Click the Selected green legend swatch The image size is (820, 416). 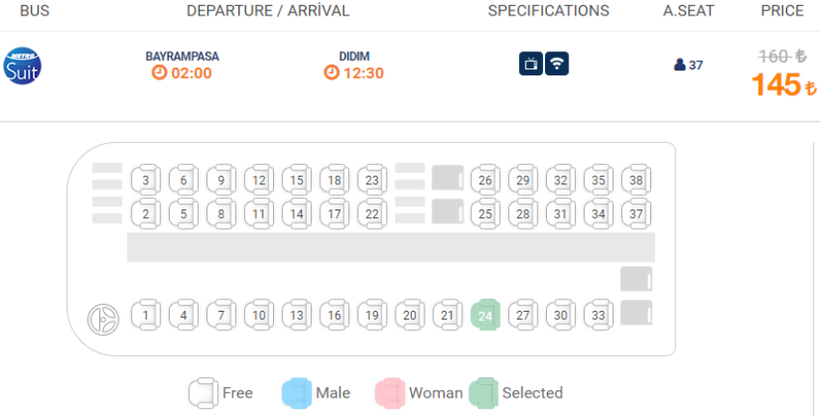(x=484, y=392)
